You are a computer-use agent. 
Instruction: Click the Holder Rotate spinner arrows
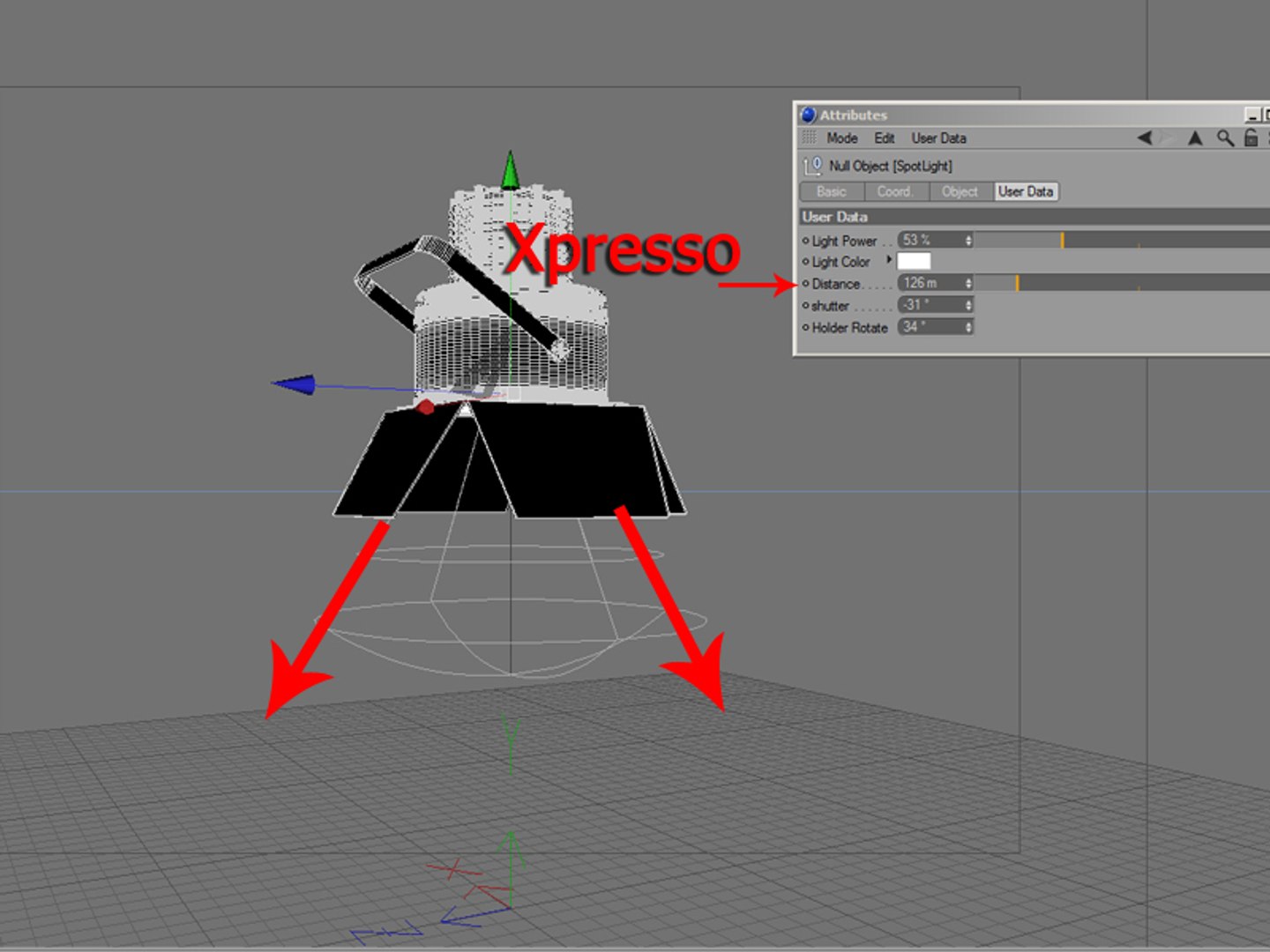click(x=968, y=327)
